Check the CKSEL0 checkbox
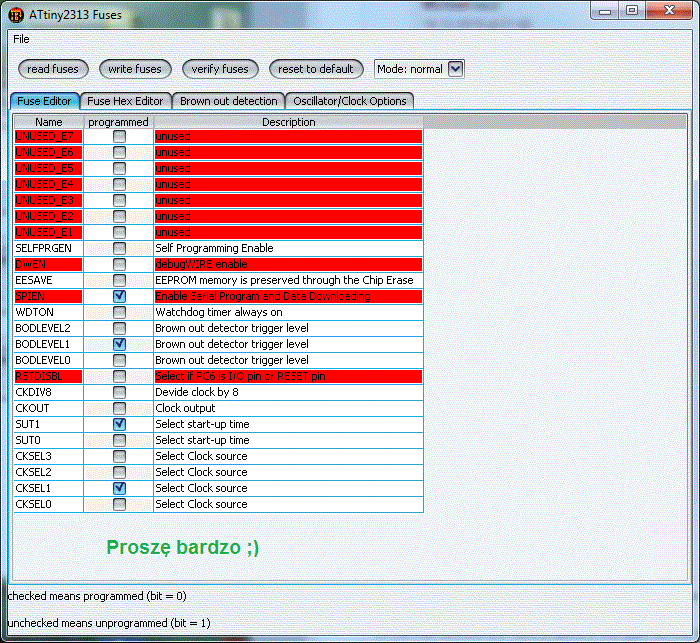 click(x=119, y=504)
